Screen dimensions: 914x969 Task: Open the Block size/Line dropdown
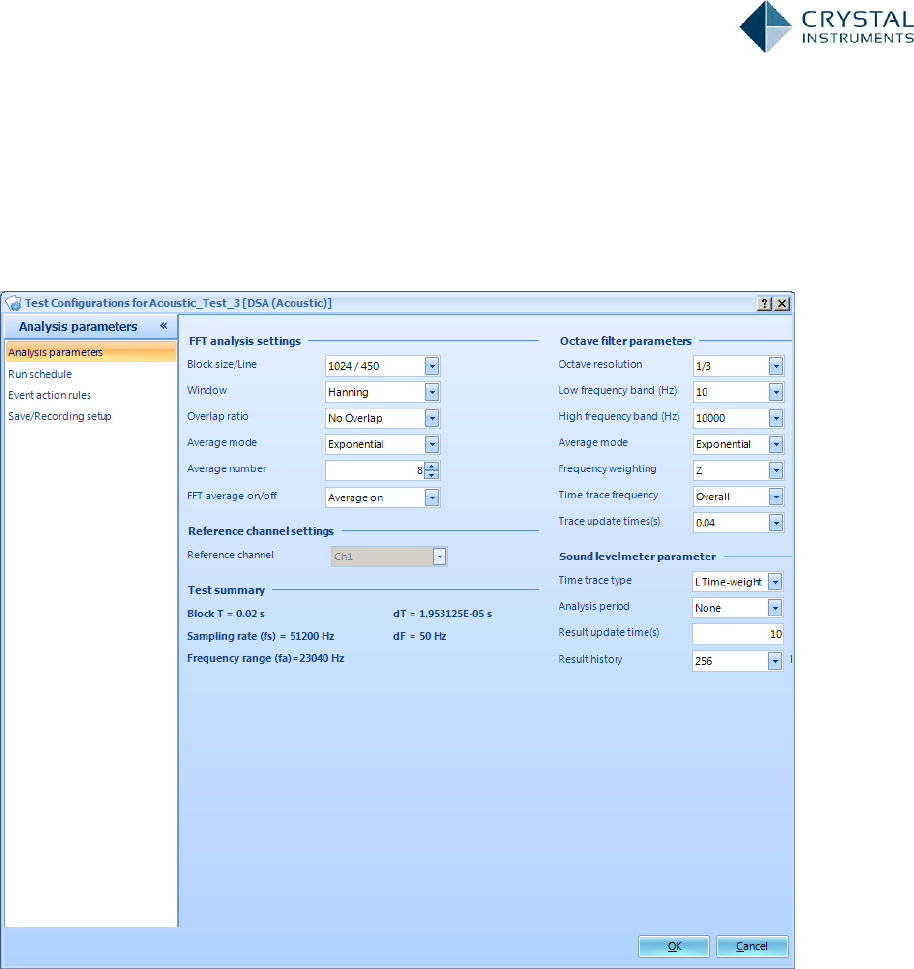(x=432, y=366)
